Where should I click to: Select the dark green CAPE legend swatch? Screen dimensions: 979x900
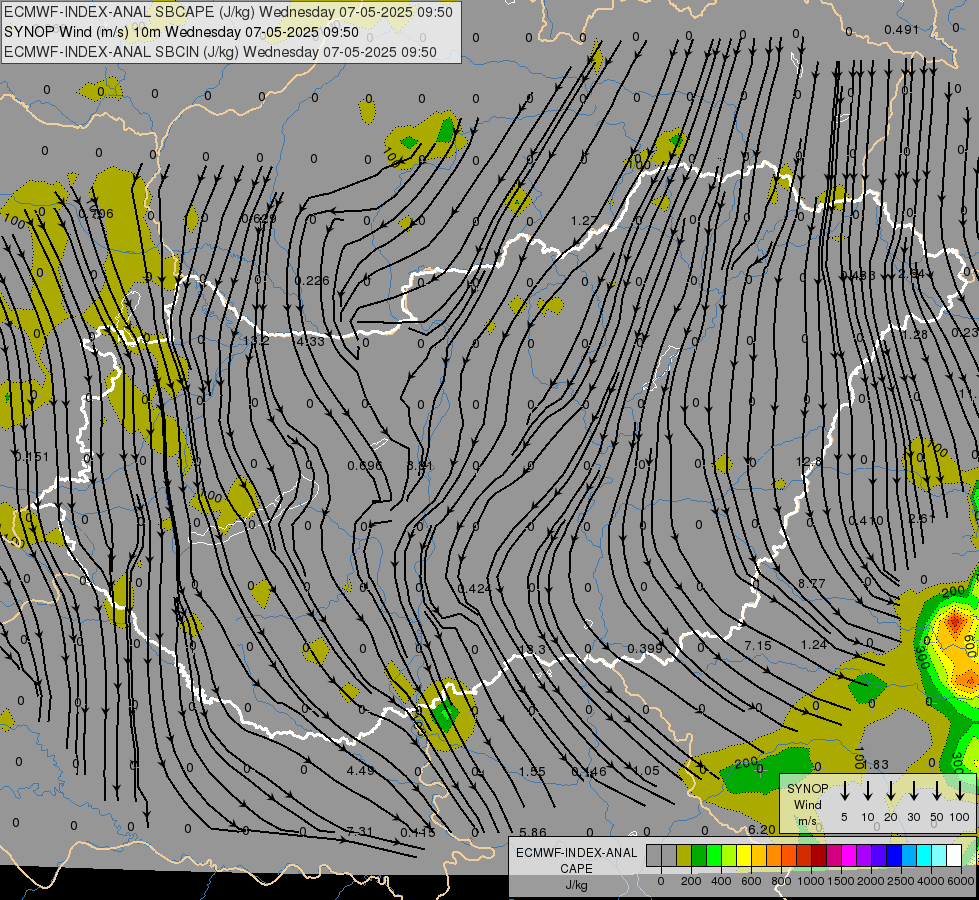tap(699, 856)
